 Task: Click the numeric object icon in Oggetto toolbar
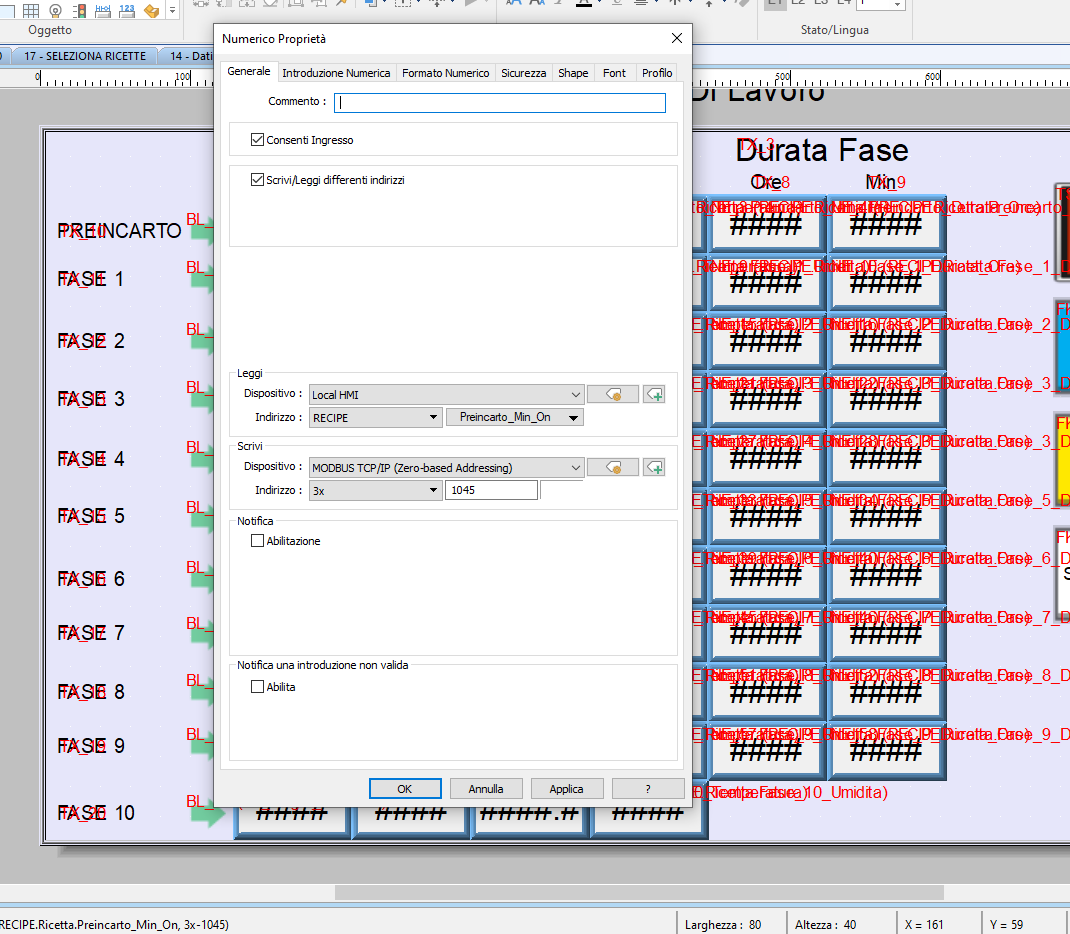127,10
